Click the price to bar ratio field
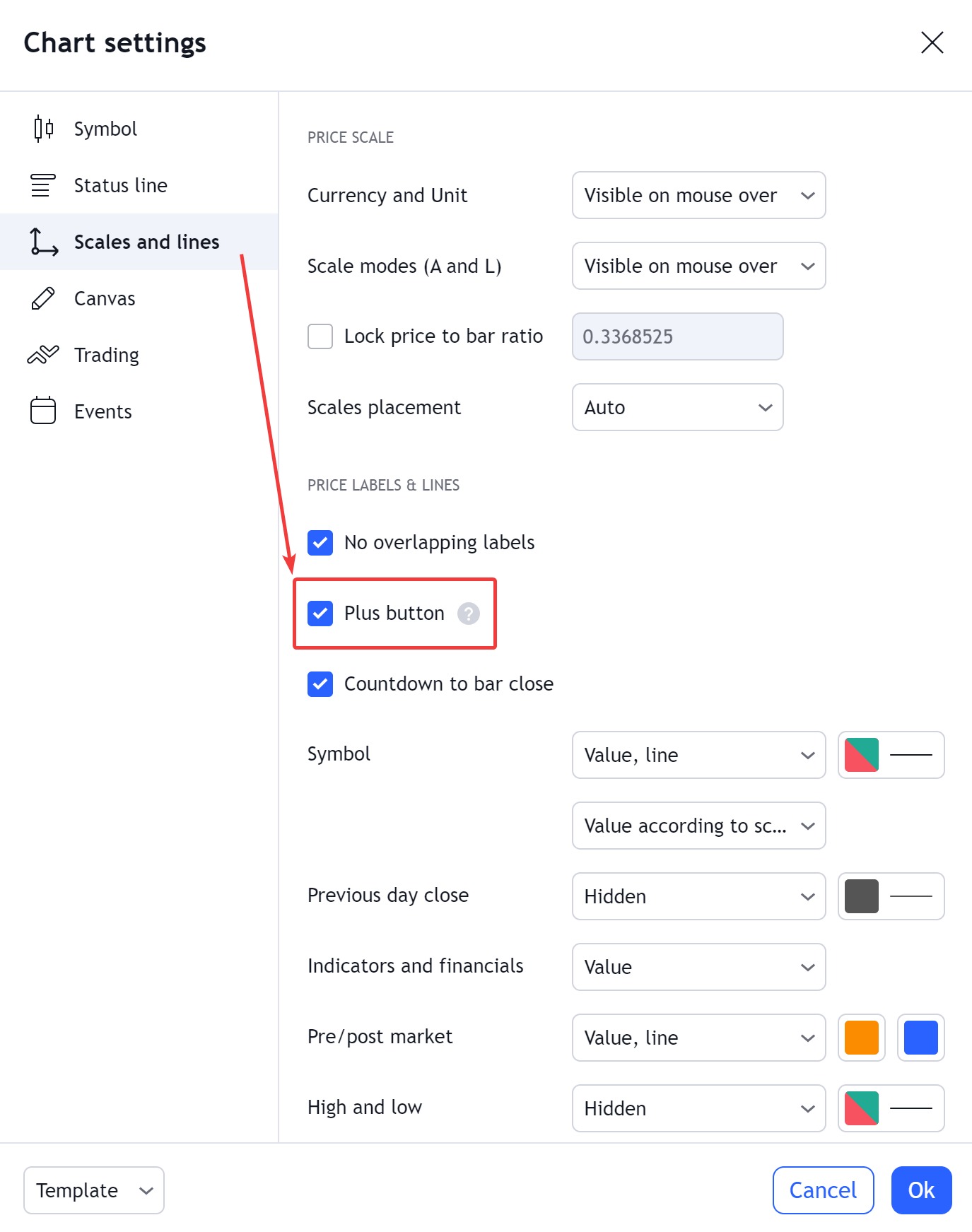The height and width of the screenshot is (1232, 972). click(x=677, y=336)
